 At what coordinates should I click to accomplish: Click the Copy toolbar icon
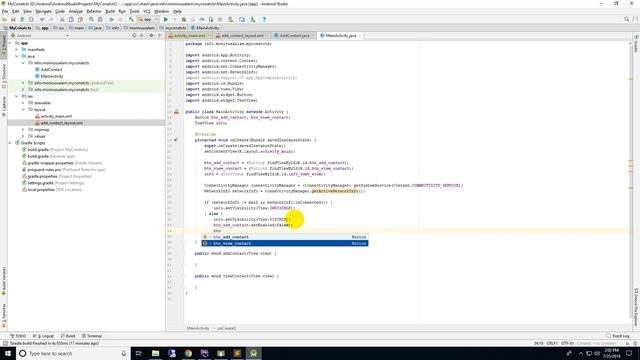[x=71, y=19]
